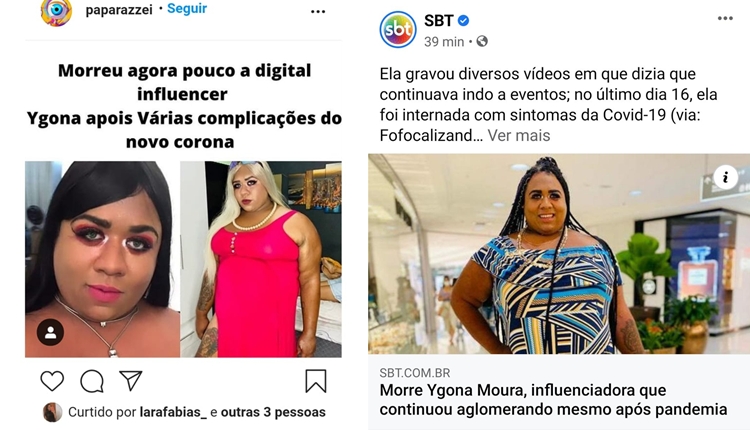Open the Morre Ygona Moura article headline
The height and width of the screenshot is (430, 750).
[x=553, y=400]
